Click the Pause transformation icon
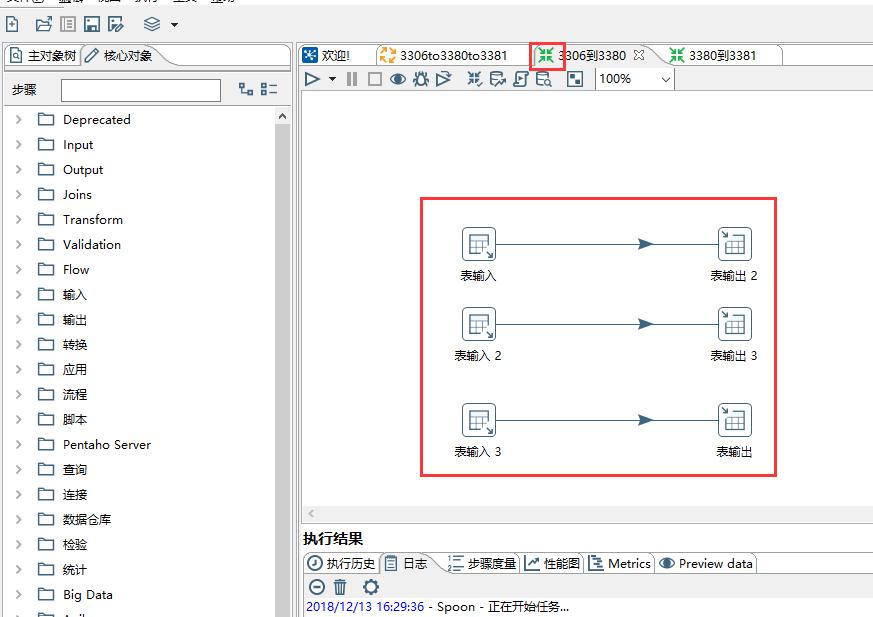Screen dimensions: 873x617 click(x=352, y=79)
